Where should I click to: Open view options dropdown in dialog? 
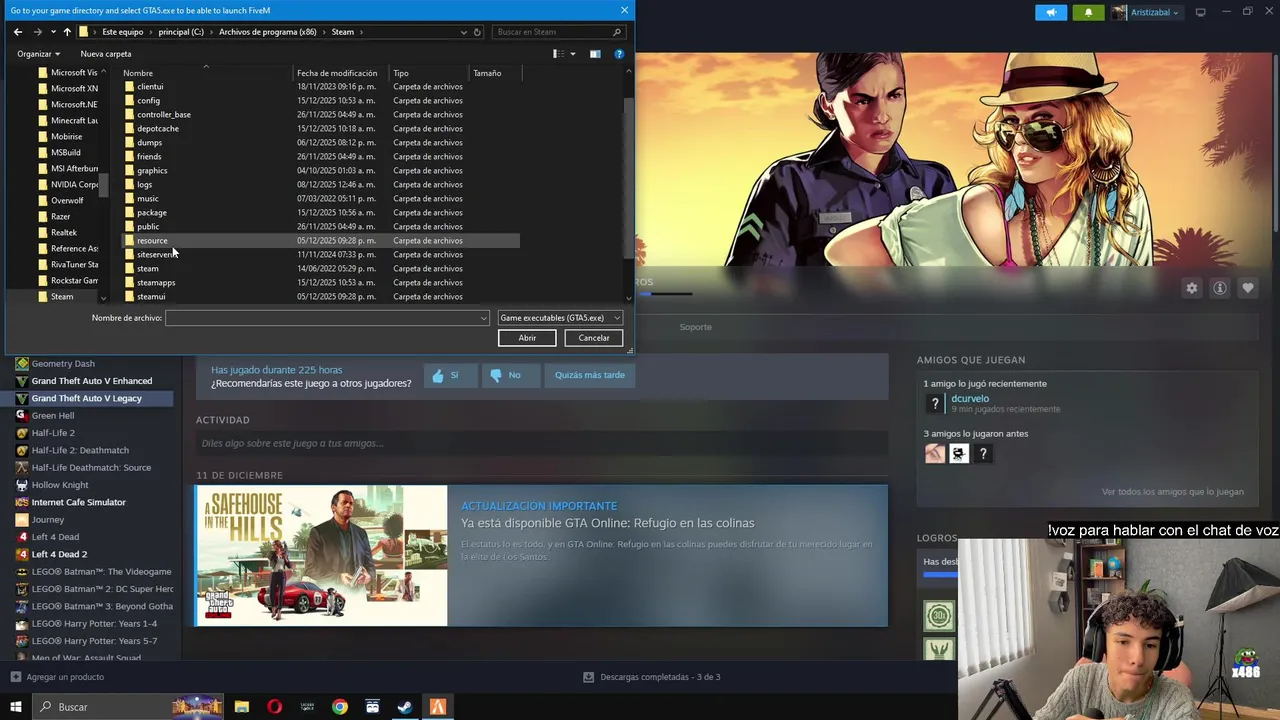coord(573,54)
